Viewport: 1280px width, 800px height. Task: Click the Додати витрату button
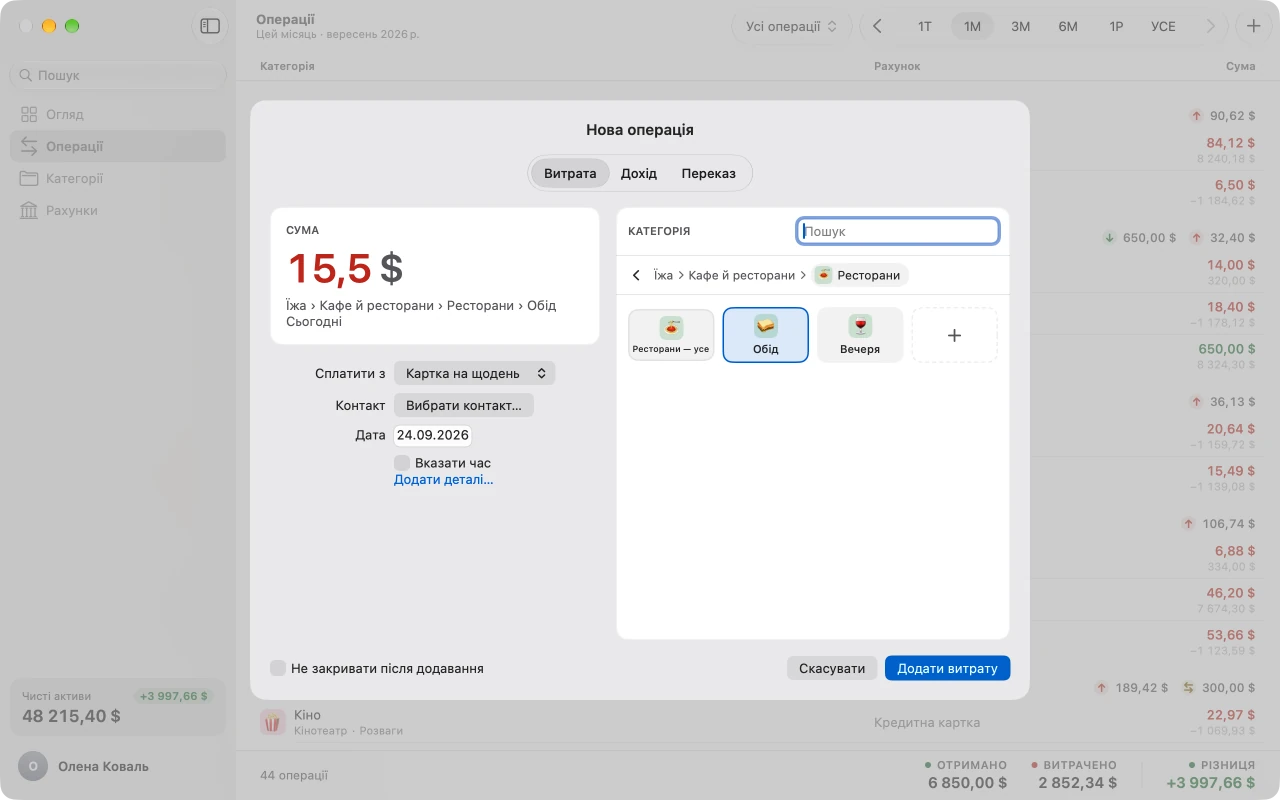[947, 668]
